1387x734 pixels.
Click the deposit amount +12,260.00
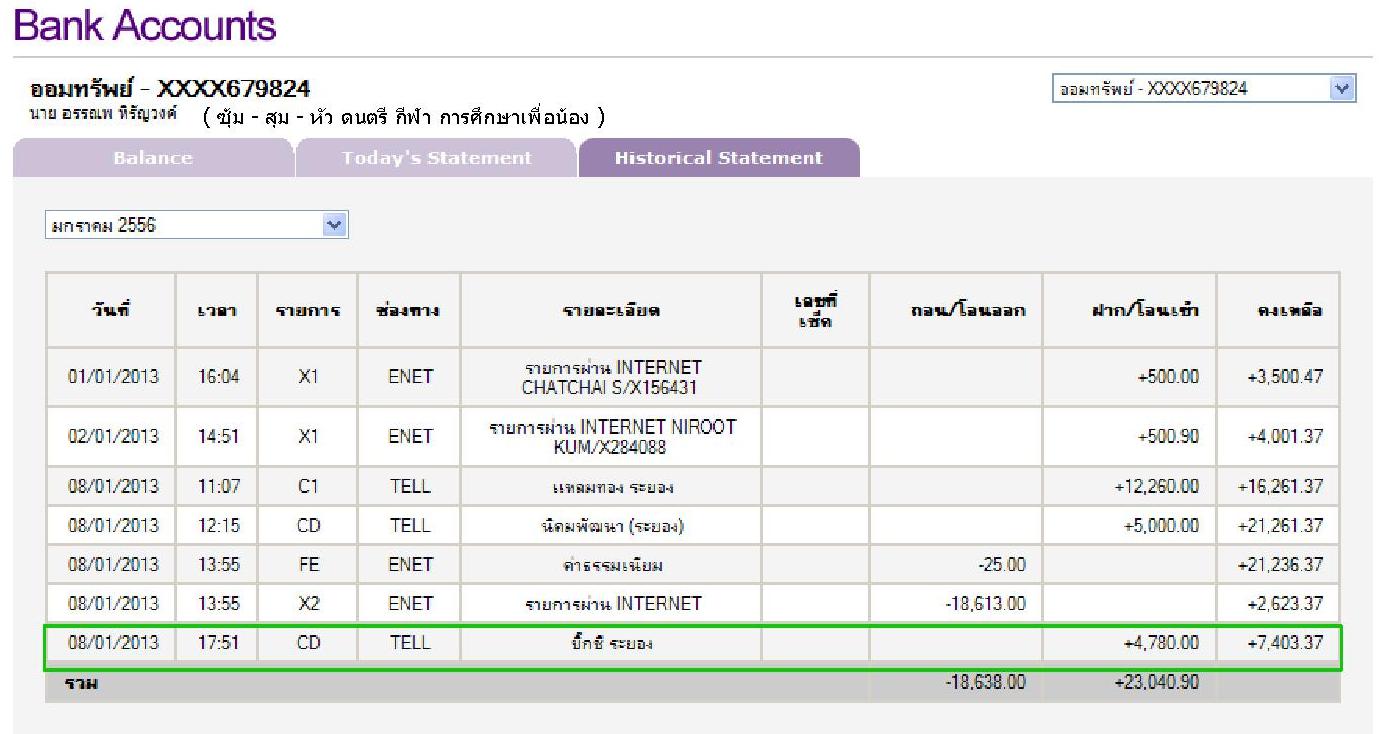(x=1156, y=487)
